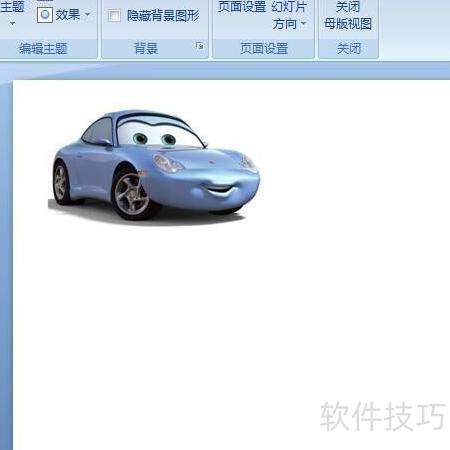Select the blue cartoon car image
The height and width of the screenshot is (450, 450).
coord(154,167)
